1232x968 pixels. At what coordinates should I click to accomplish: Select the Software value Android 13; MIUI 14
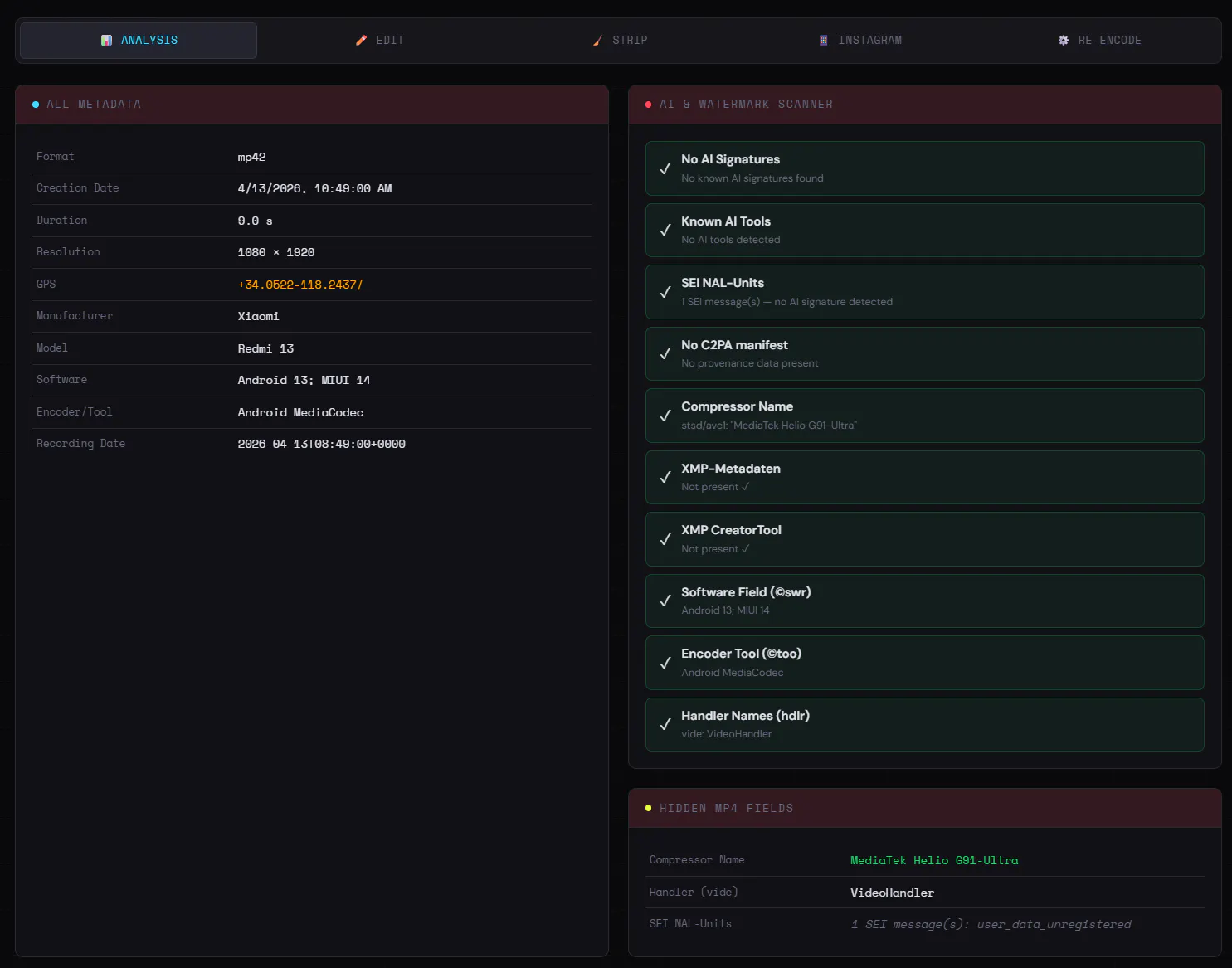coord(304,380)
